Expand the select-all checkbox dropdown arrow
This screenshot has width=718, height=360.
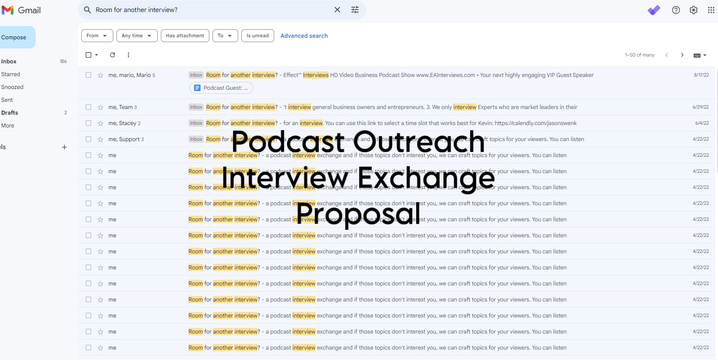[97, 55]
